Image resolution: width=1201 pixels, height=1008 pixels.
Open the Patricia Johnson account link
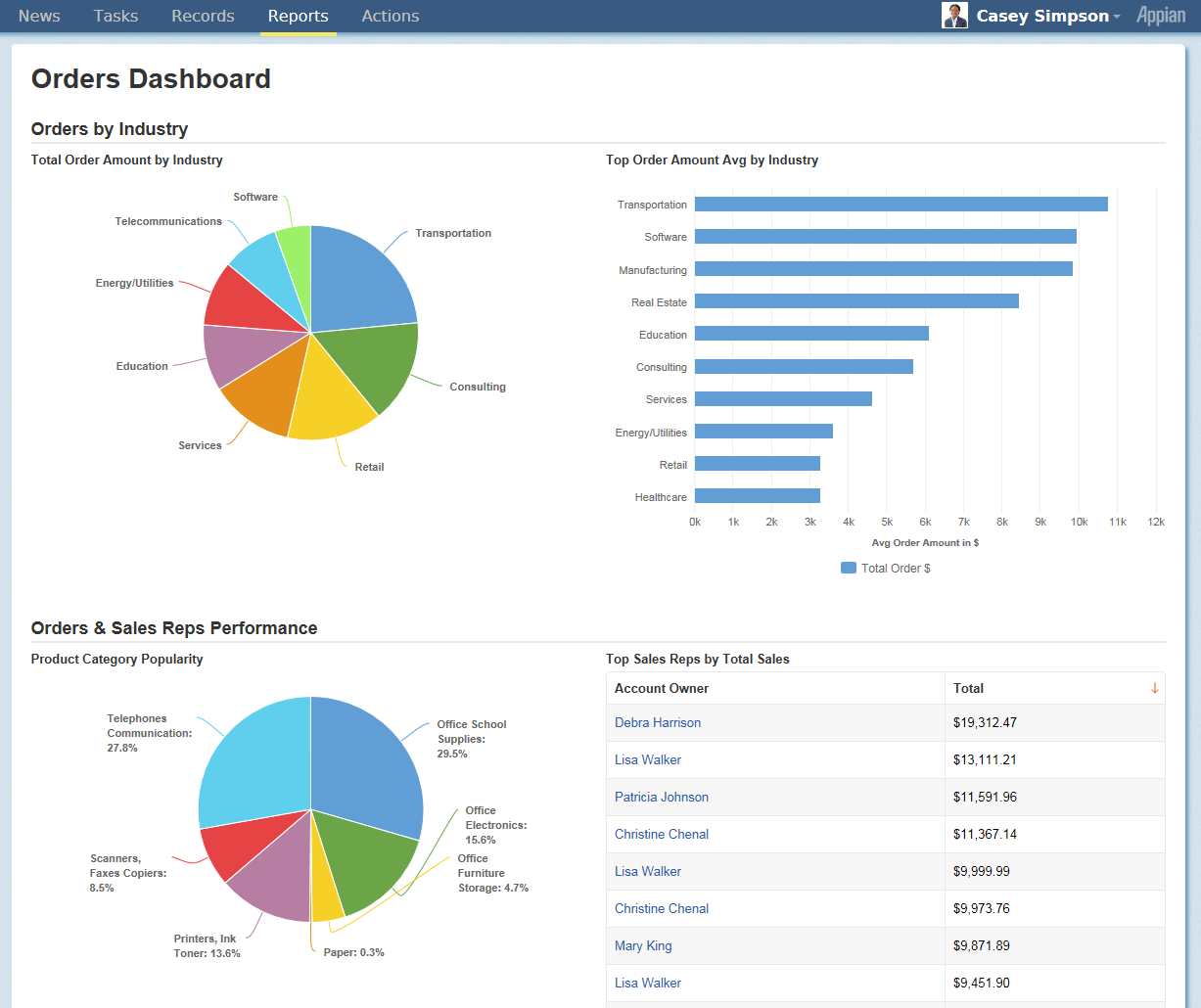pos(661,798)
